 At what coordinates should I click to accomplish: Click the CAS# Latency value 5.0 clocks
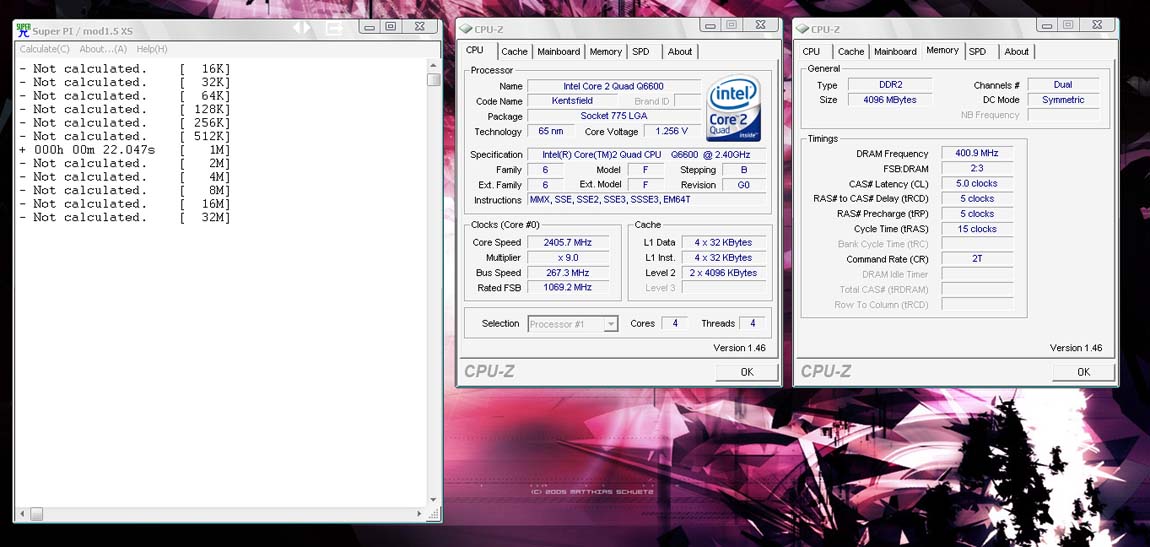[977, 183]
